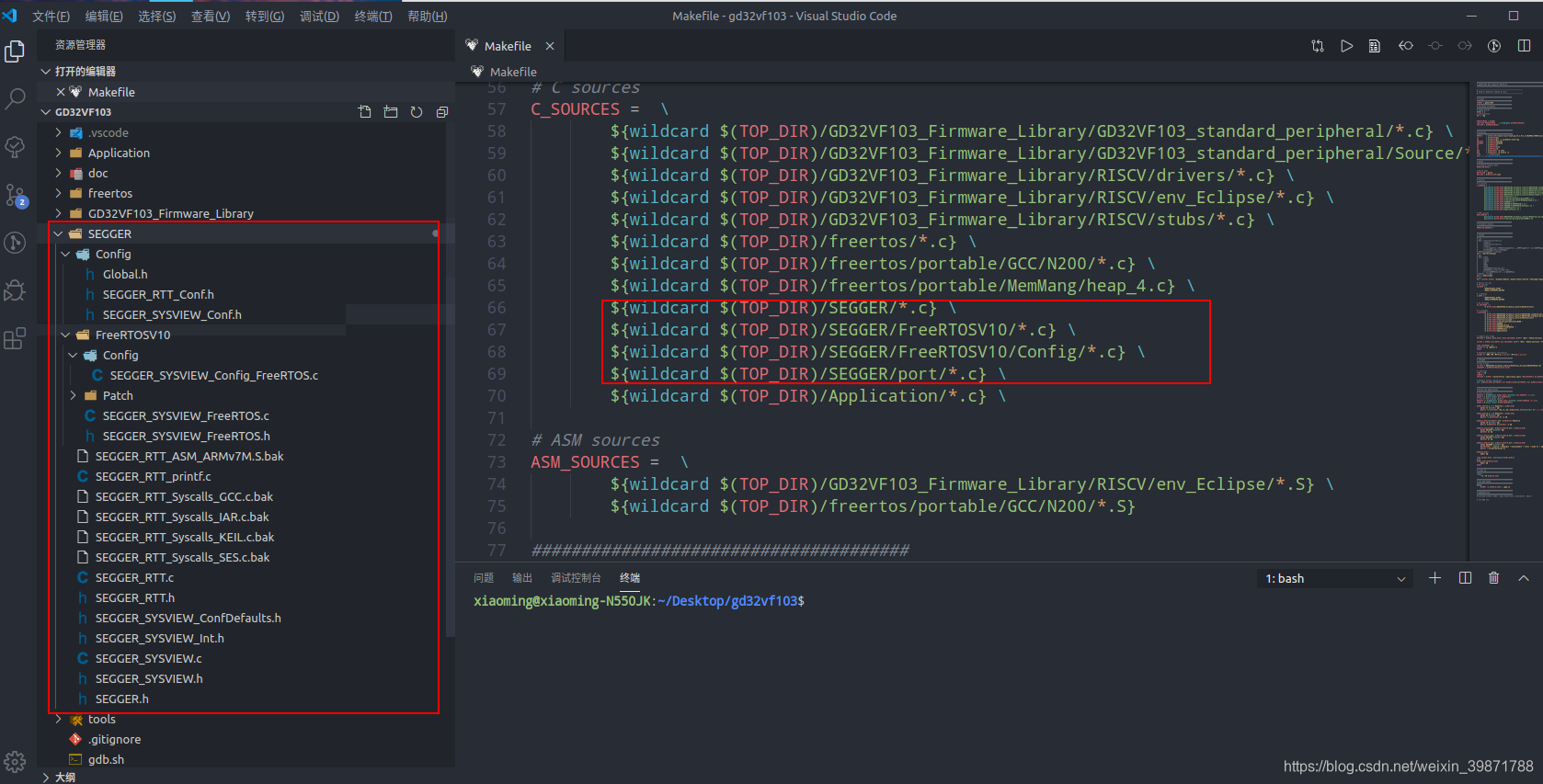
Task: Open the Debug/Run view in activity bar
Action: coord(15,290)
